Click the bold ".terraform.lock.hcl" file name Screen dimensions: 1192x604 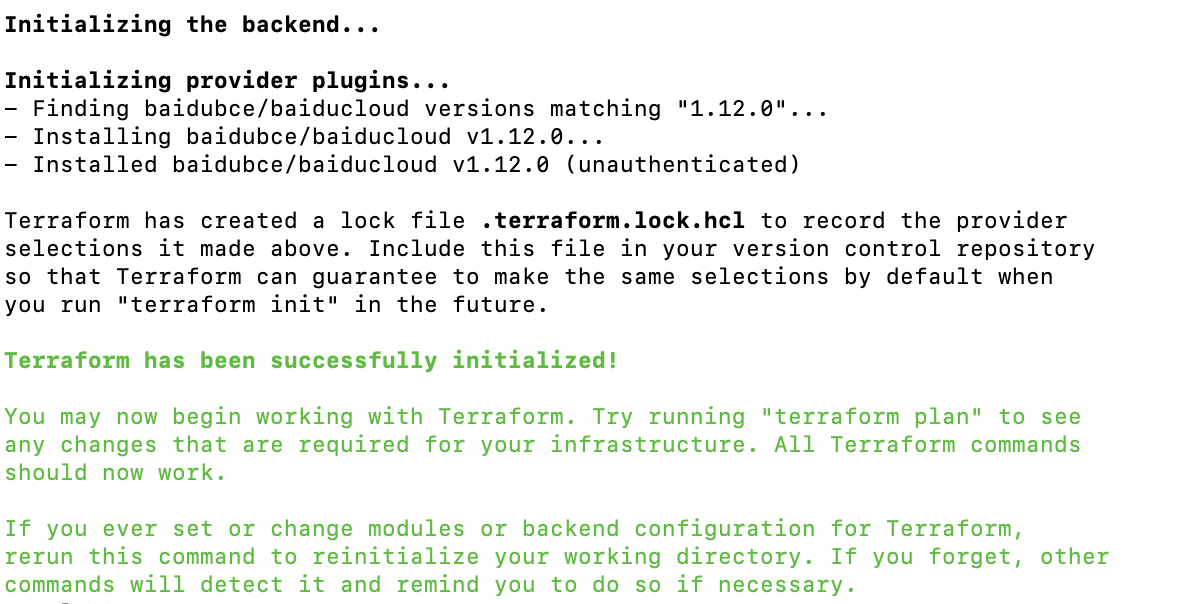613,221
